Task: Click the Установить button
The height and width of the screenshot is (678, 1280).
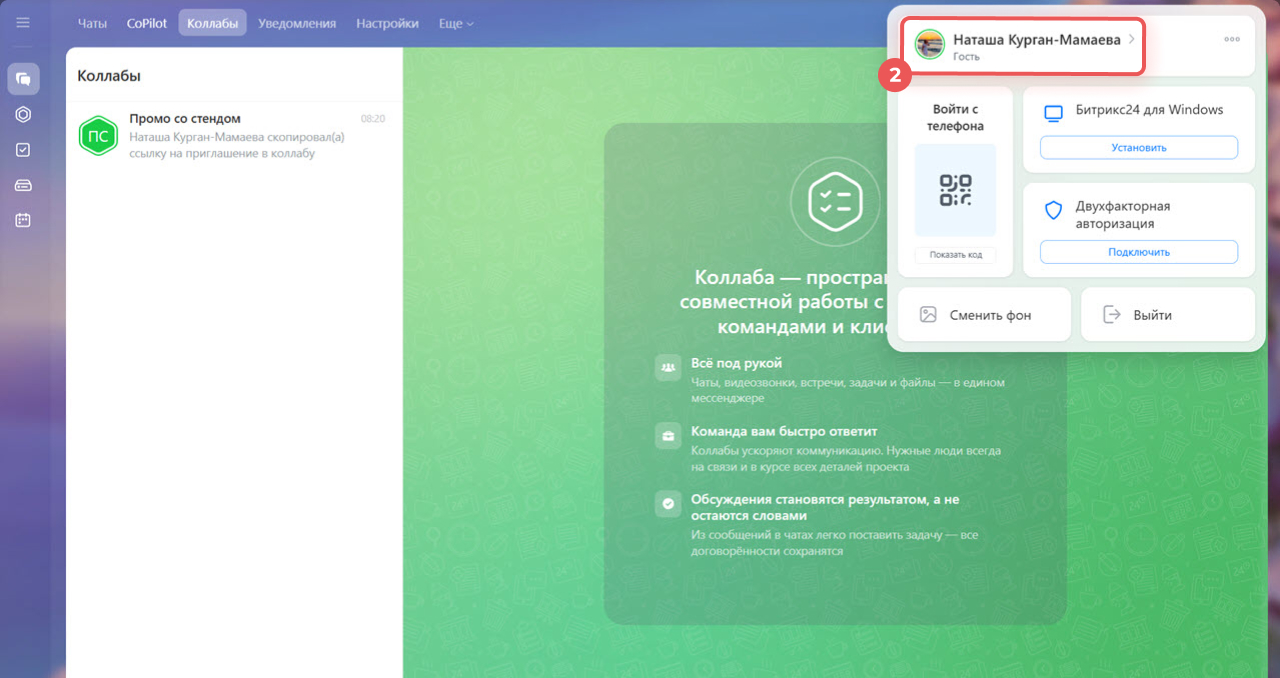Action: point(1139,147)
